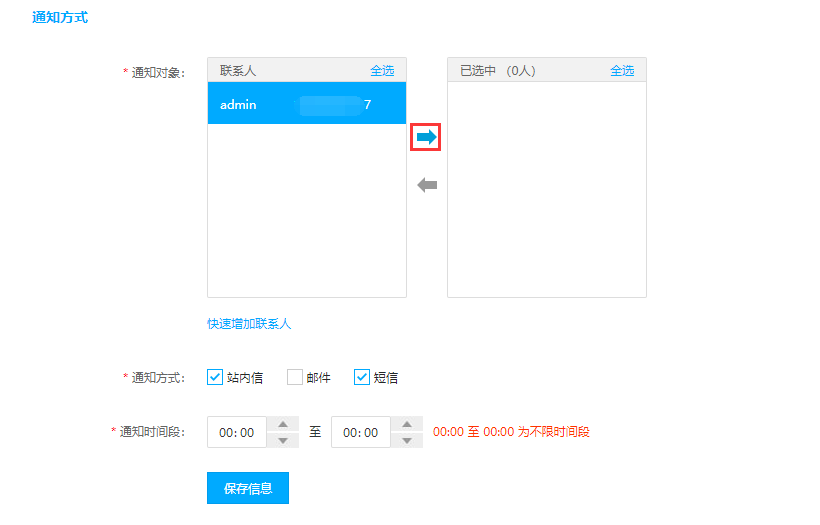Click 全选 in the 联系人 panel
Viewport: 820px width, 525px height.
pos(382,70)
